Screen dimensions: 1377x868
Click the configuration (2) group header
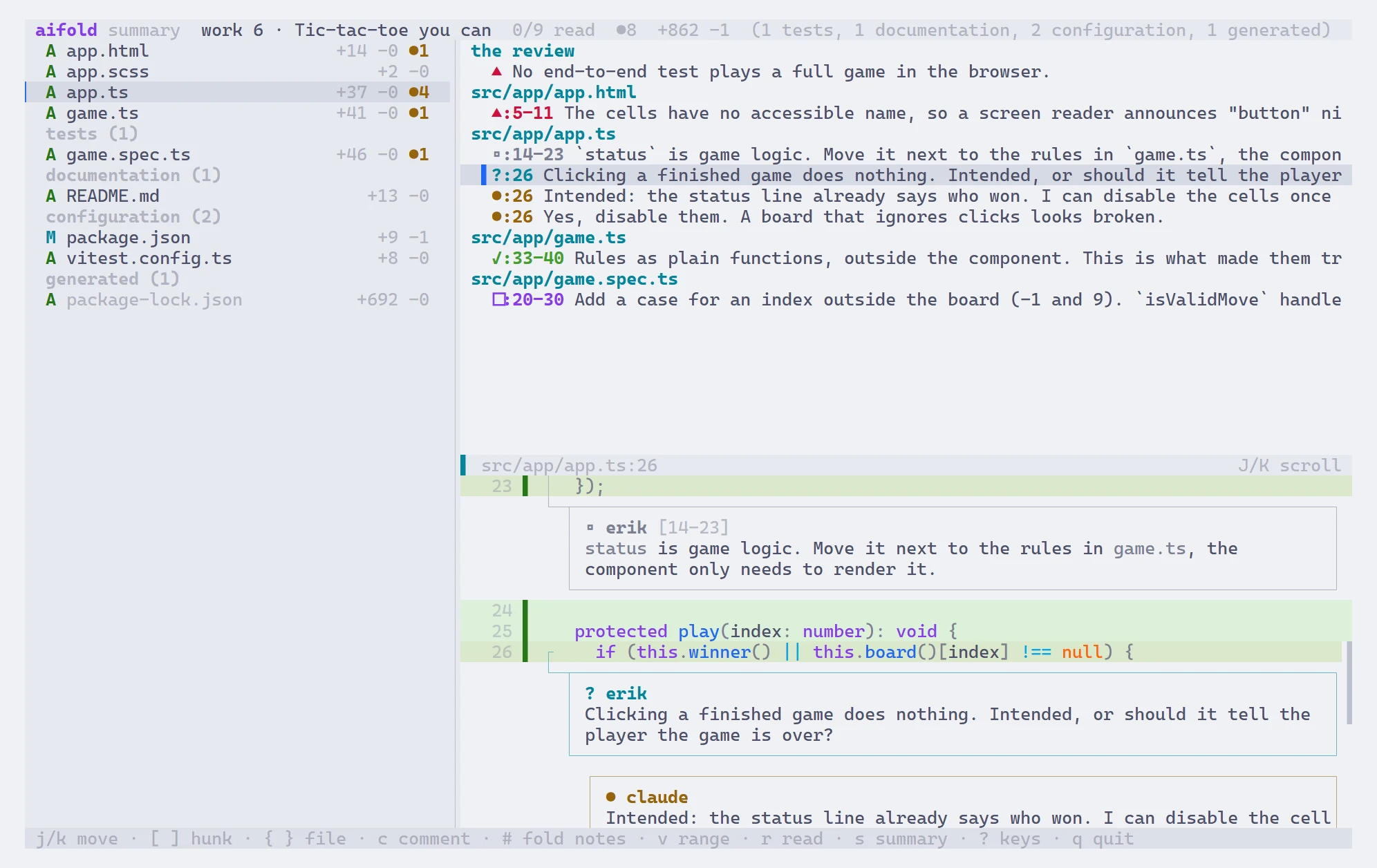(133, 217)
